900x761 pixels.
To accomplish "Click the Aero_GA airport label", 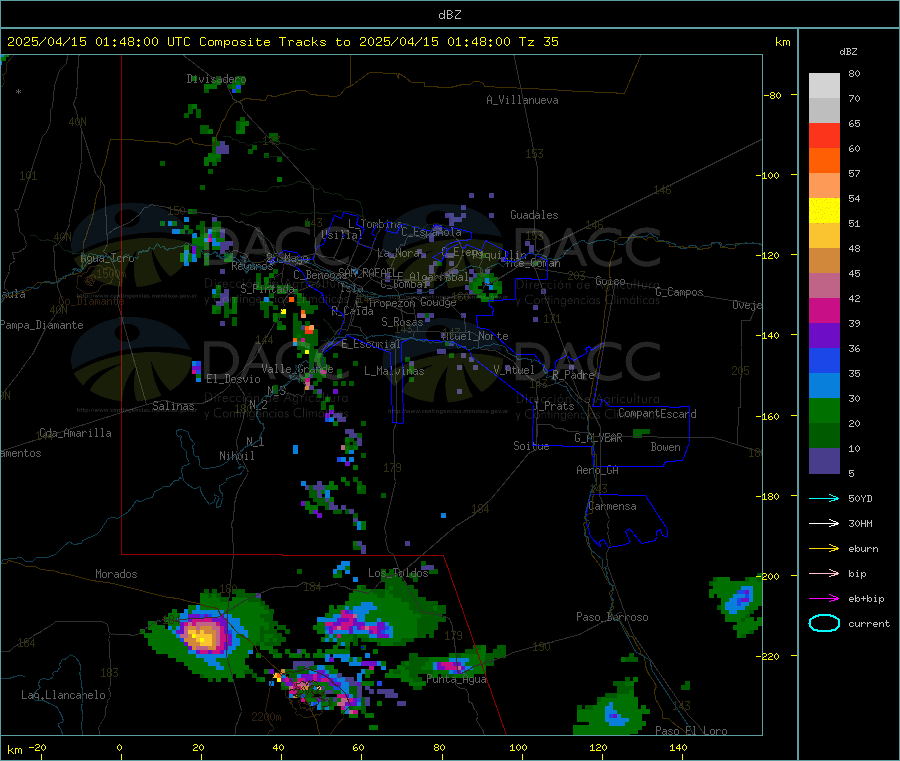I will (598, 470).
